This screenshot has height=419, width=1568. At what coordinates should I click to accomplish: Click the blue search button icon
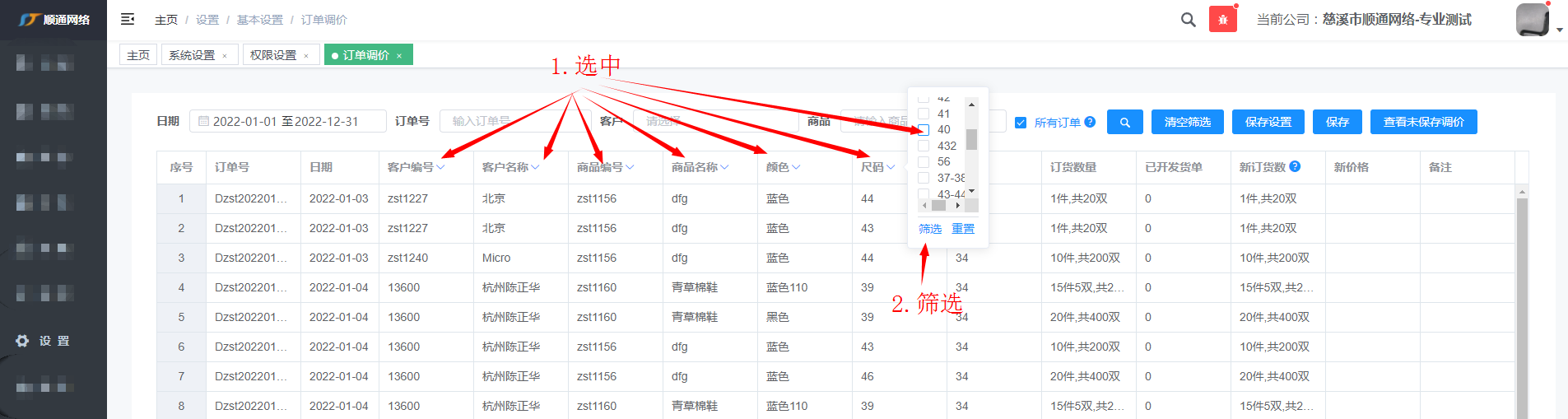tap(1124, 122)
